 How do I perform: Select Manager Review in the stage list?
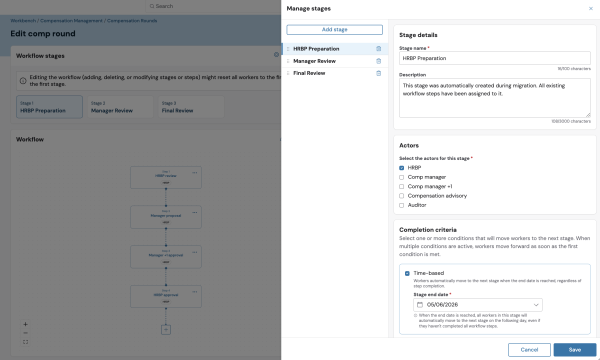pyautogui.click(x=335, y=61)
